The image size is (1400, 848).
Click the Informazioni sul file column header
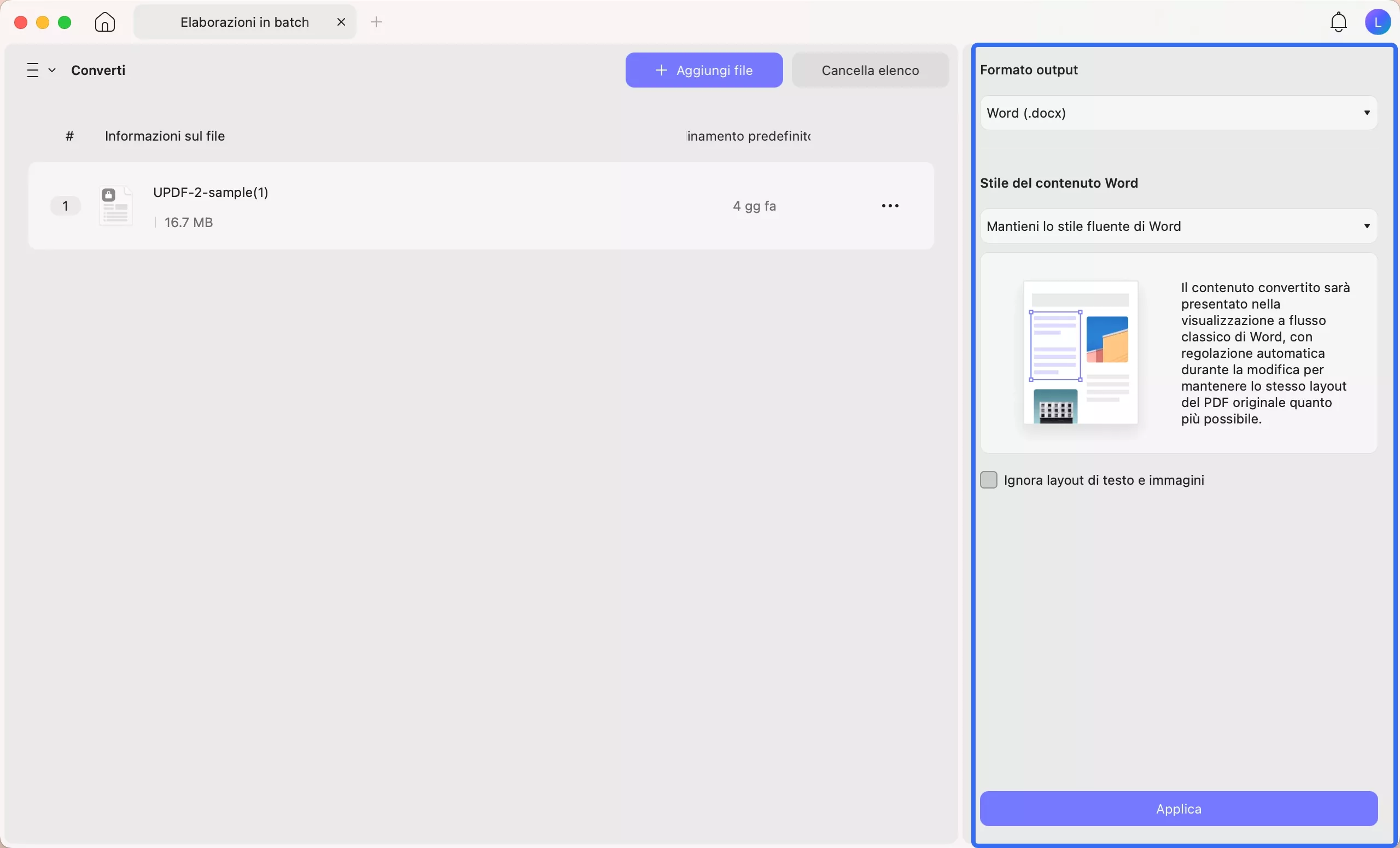[165, 136]
